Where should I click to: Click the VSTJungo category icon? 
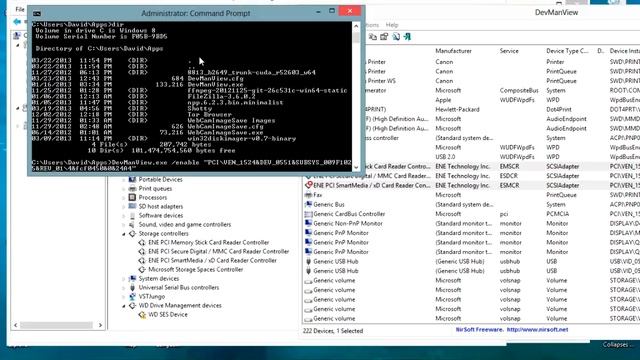tap(132, 296)
